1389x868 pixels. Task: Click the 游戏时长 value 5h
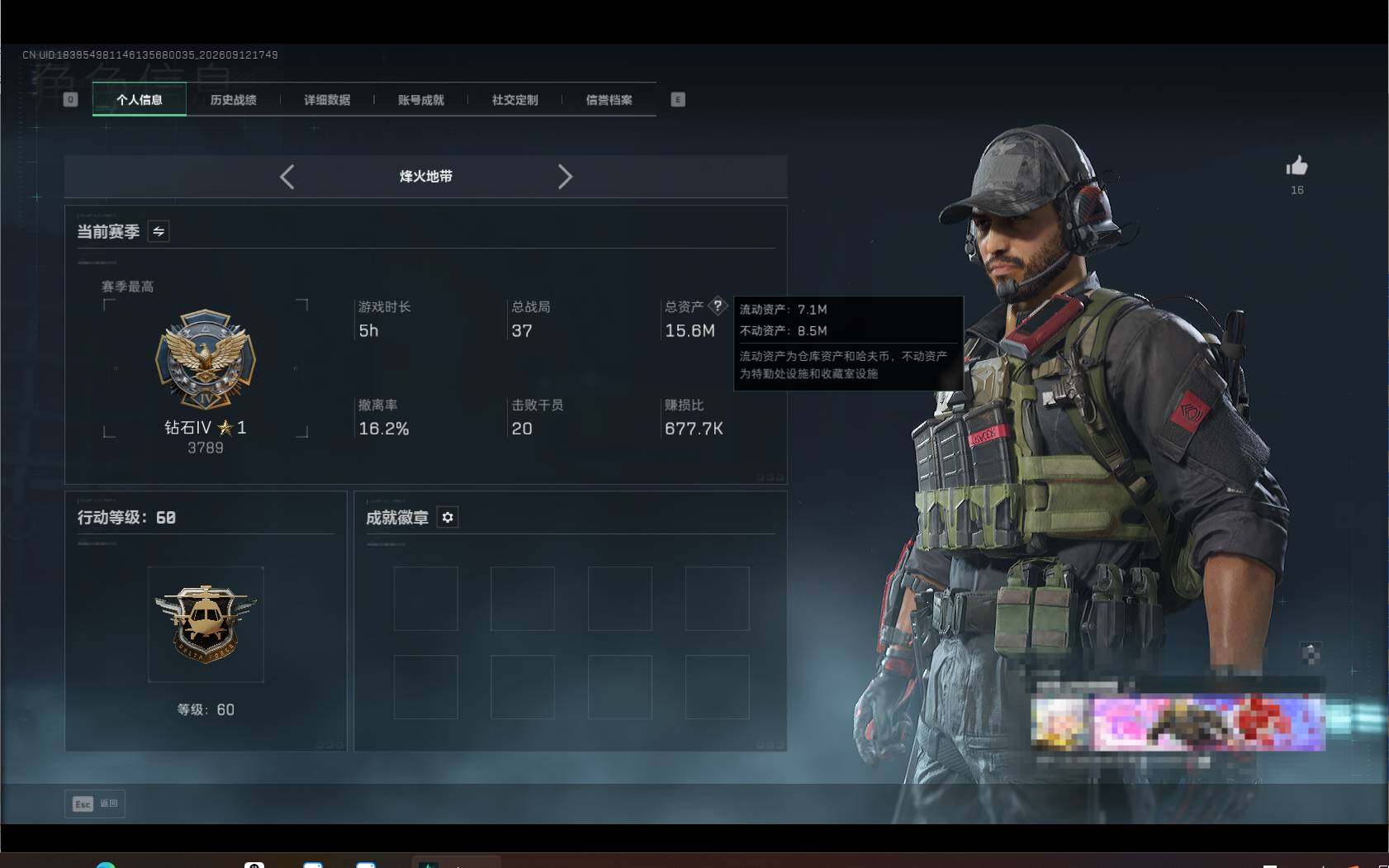click(368, 330)
